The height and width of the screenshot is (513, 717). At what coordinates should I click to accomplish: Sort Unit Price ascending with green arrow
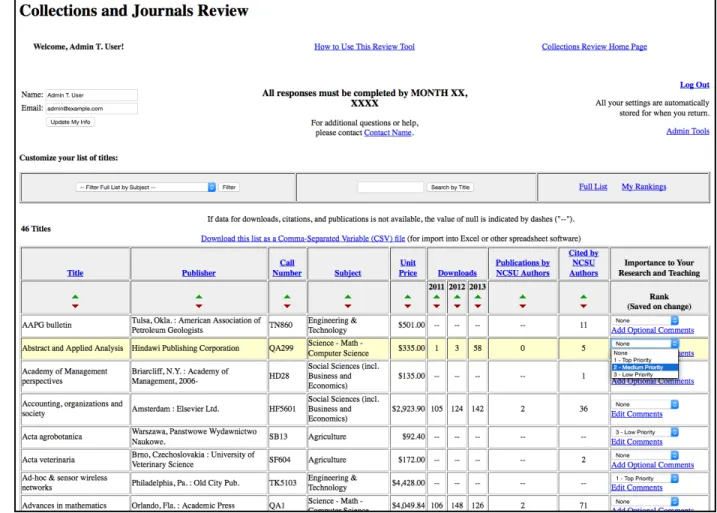[407, 297]
